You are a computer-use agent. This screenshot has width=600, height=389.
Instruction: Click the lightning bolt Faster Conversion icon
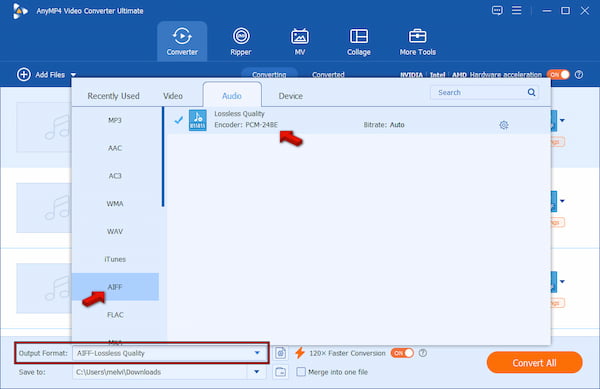[x=300, y=353]
